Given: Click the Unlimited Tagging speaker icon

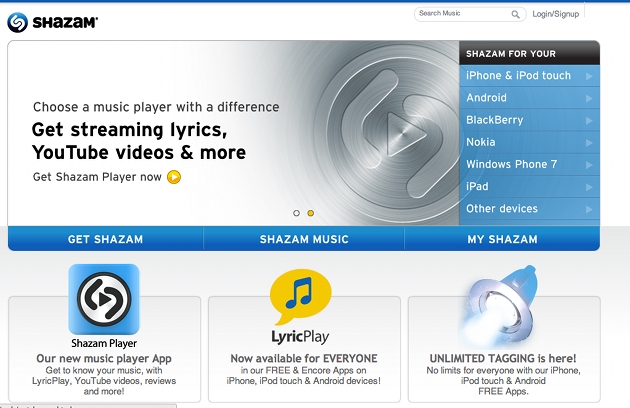Looking at the screenshot, I should tap(502, 300).
